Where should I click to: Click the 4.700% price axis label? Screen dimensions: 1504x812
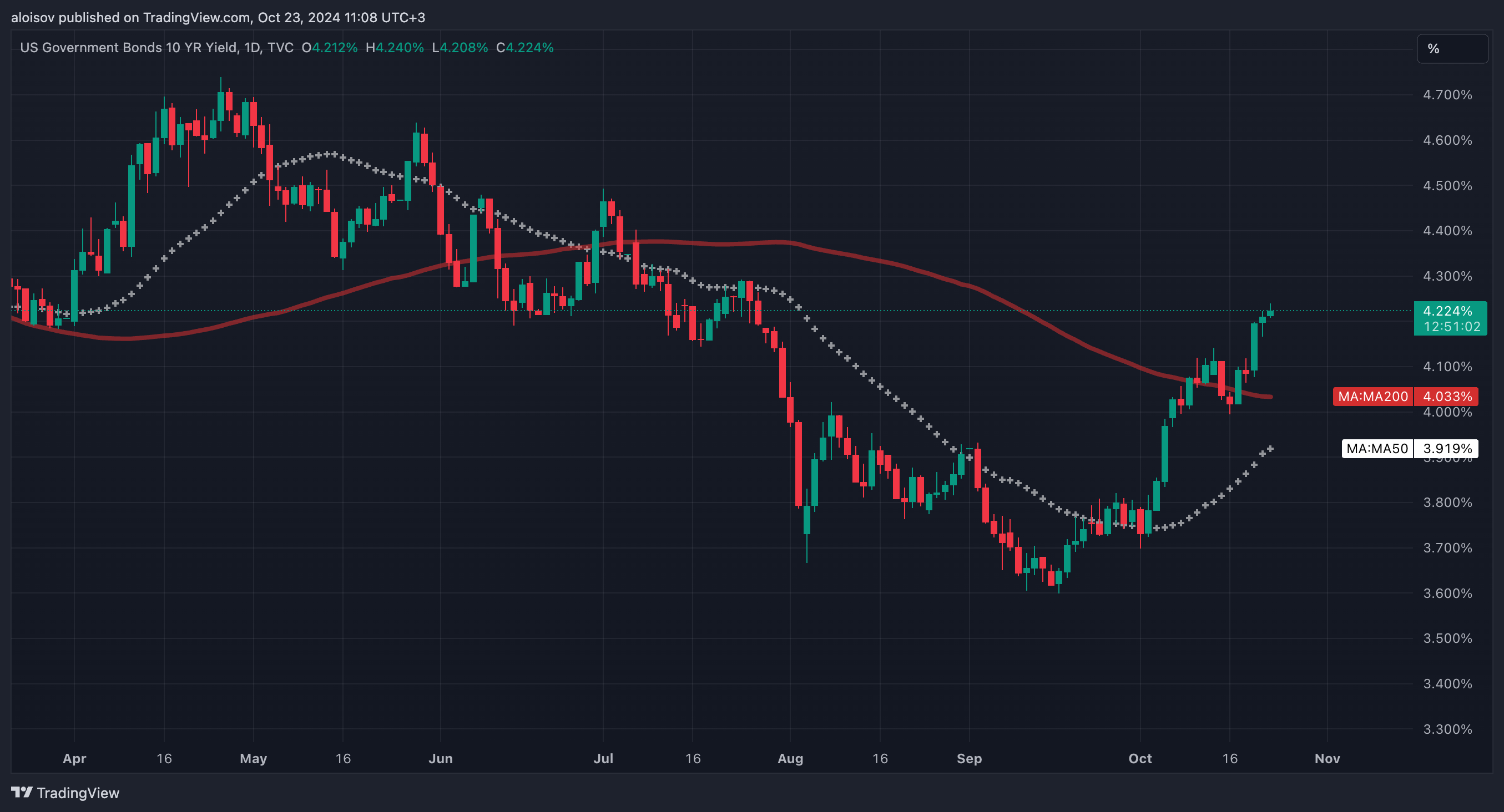[x=1447, y=94]
